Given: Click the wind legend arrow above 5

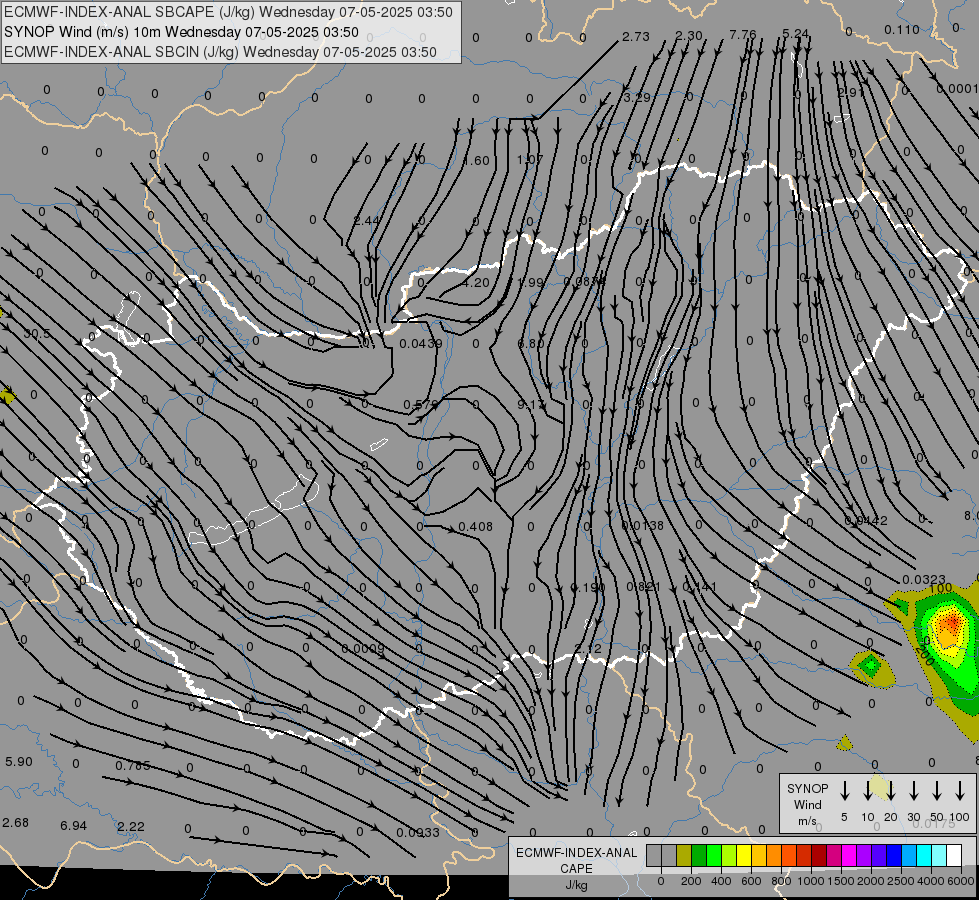Looking at the screenshot, I should 844,791.
